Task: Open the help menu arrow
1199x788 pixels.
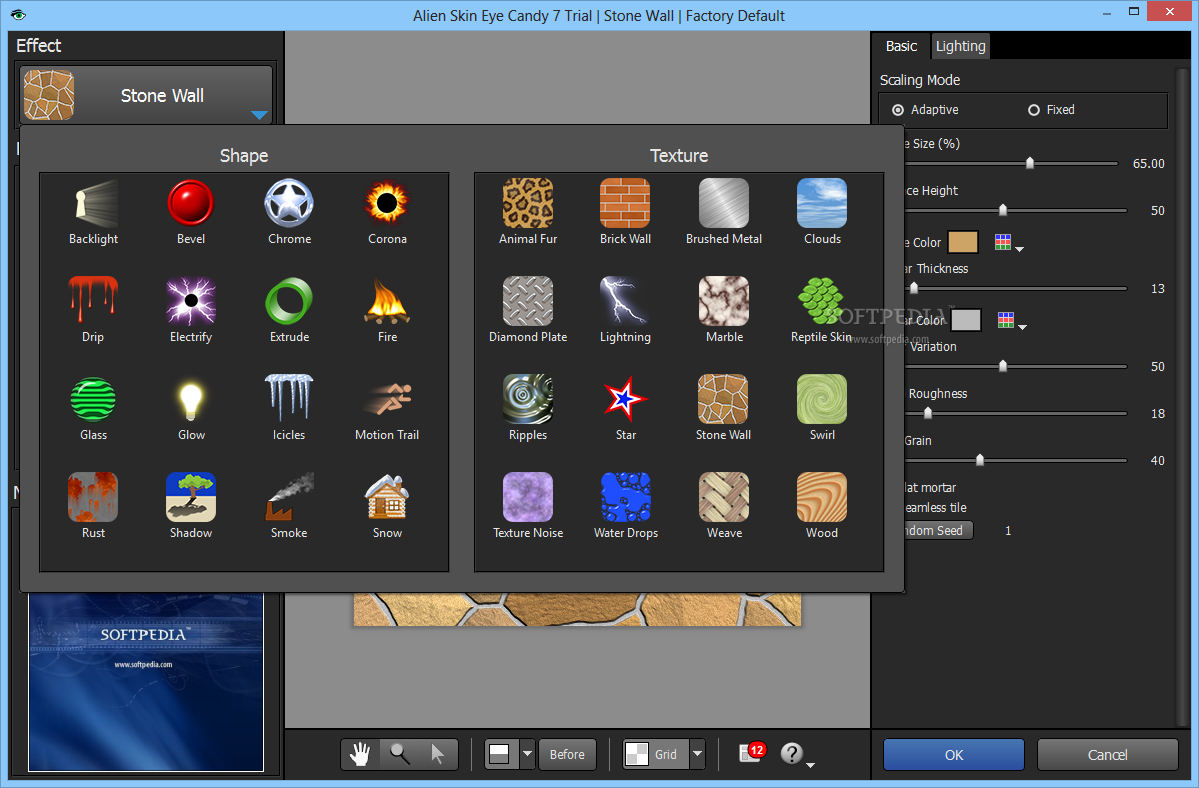Action: pos(811,765)
